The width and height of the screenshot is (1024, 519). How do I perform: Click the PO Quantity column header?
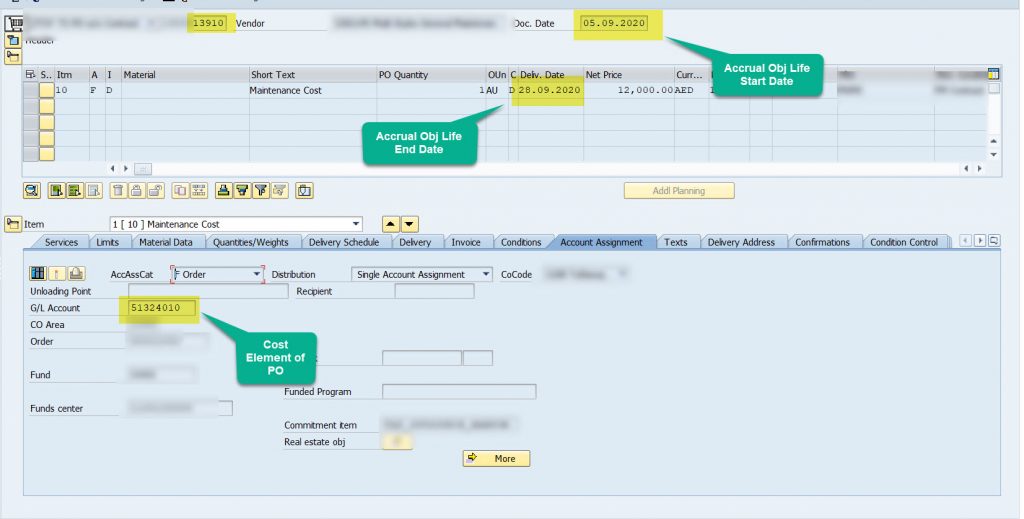(x=432, y=75)
